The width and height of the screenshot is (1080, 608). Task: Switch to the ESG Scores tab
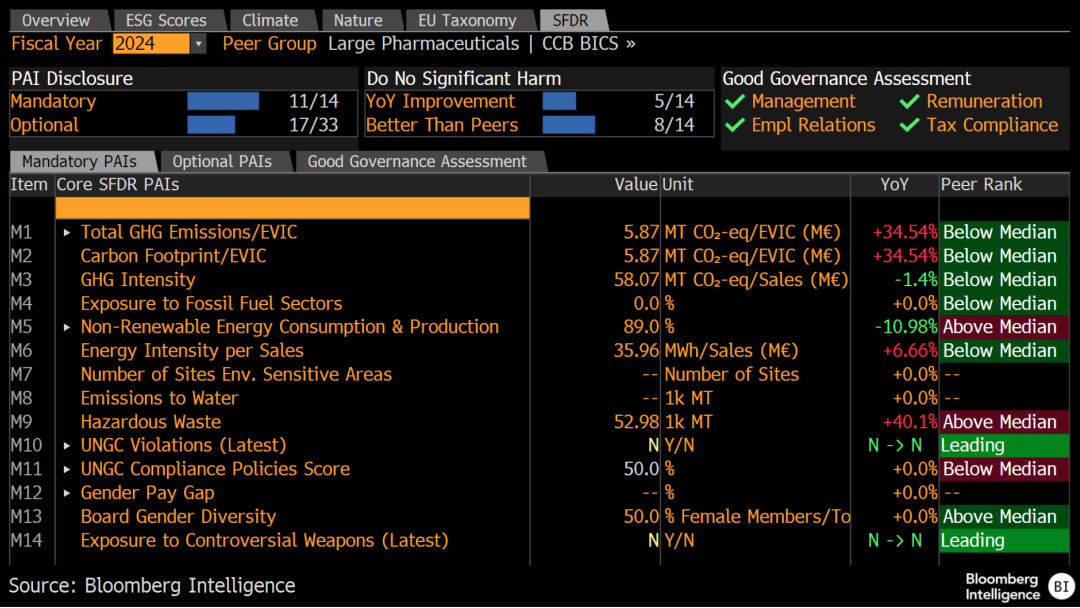(166, 20)
